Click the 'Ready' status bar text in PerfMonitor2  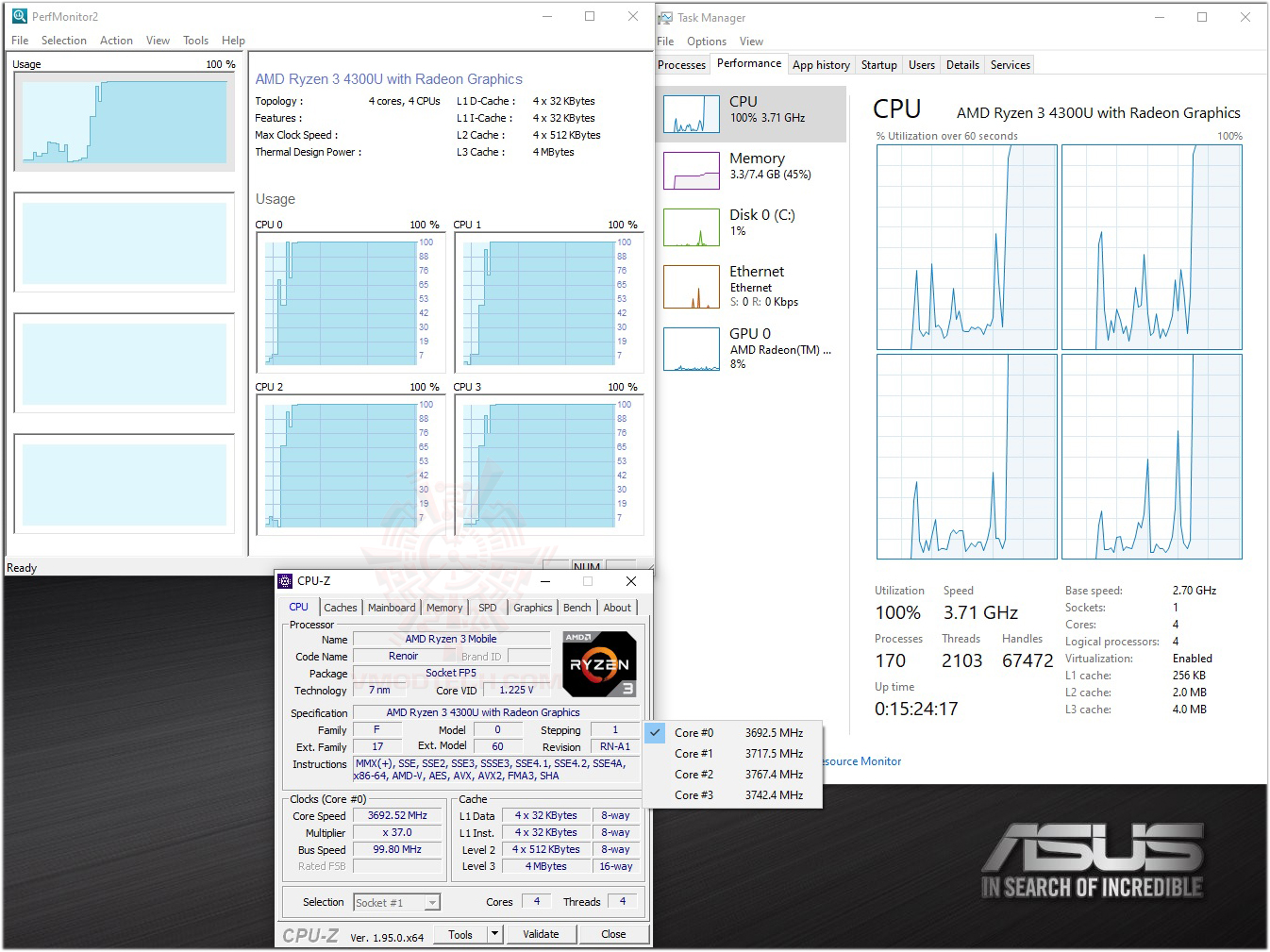pos(22,568)
